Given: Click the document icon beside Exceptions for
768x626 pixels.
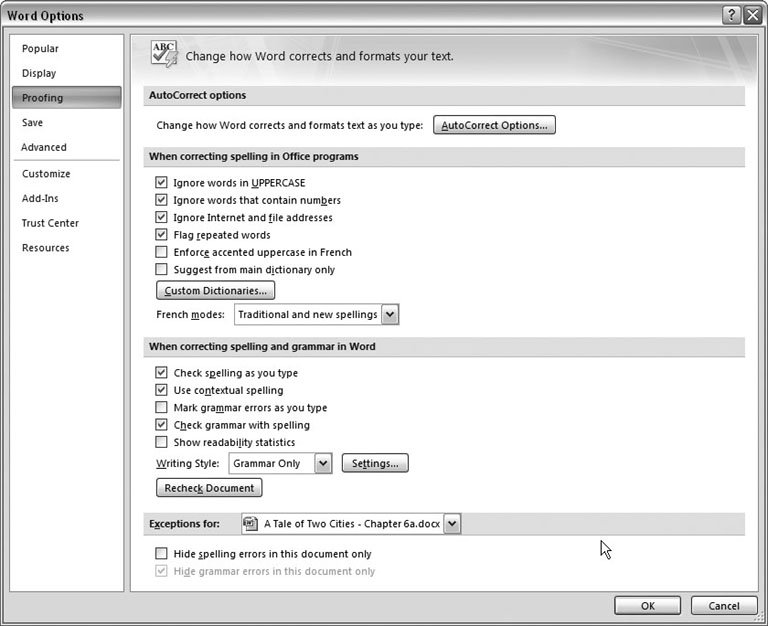Looking at the screenshot, I should pyautogui.click(x=250, y=524).
